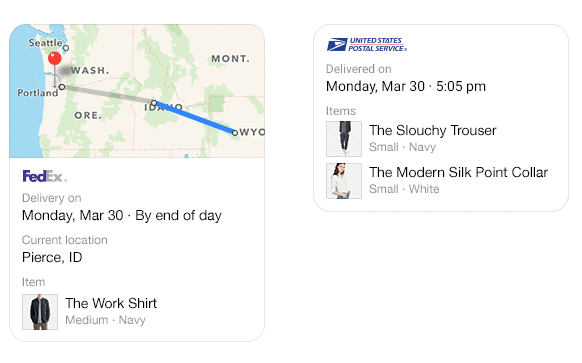This screenshot has width=582, height=363.
Task: Click the United States Postal Service logo
Action: [x=367, y=45]
